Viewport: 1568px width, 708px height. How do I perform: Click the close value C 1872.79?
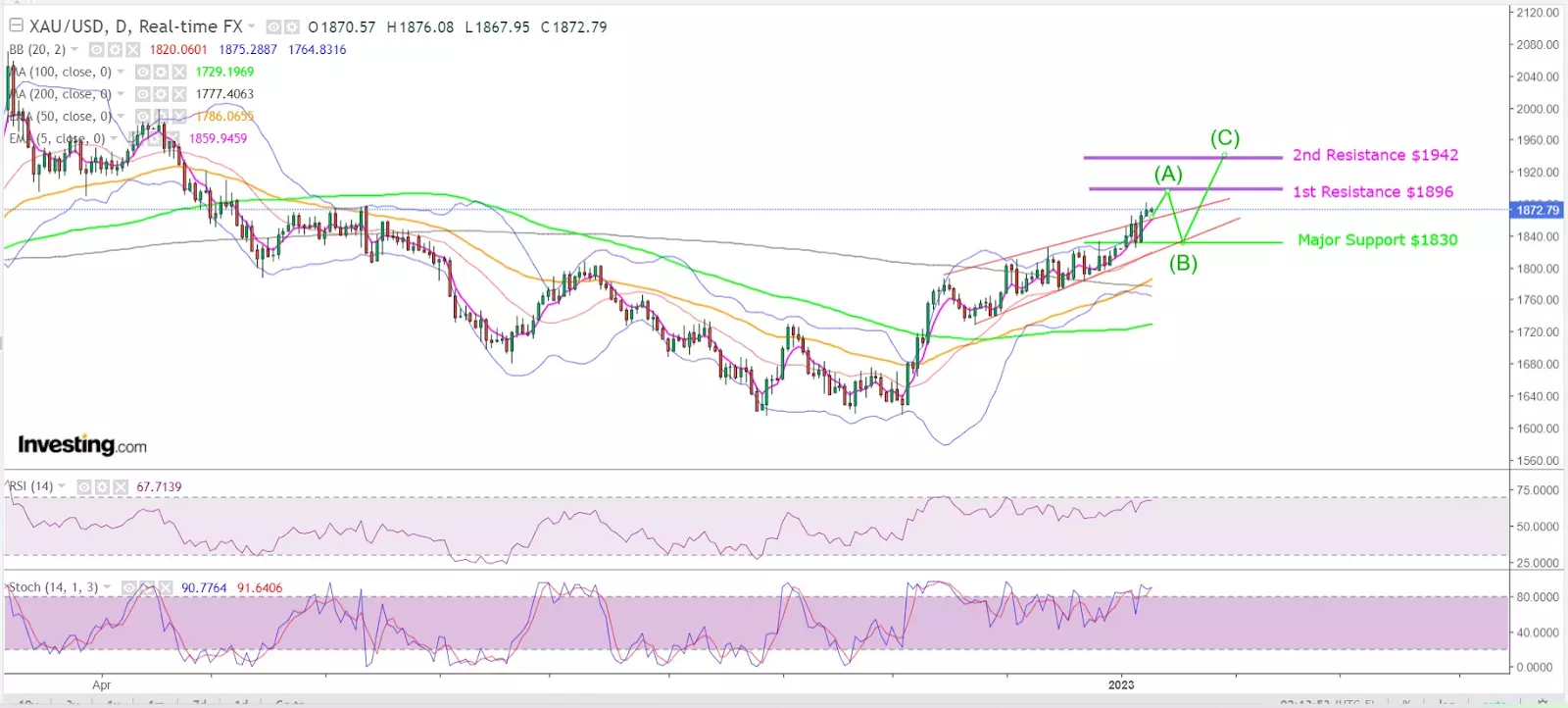574,27
